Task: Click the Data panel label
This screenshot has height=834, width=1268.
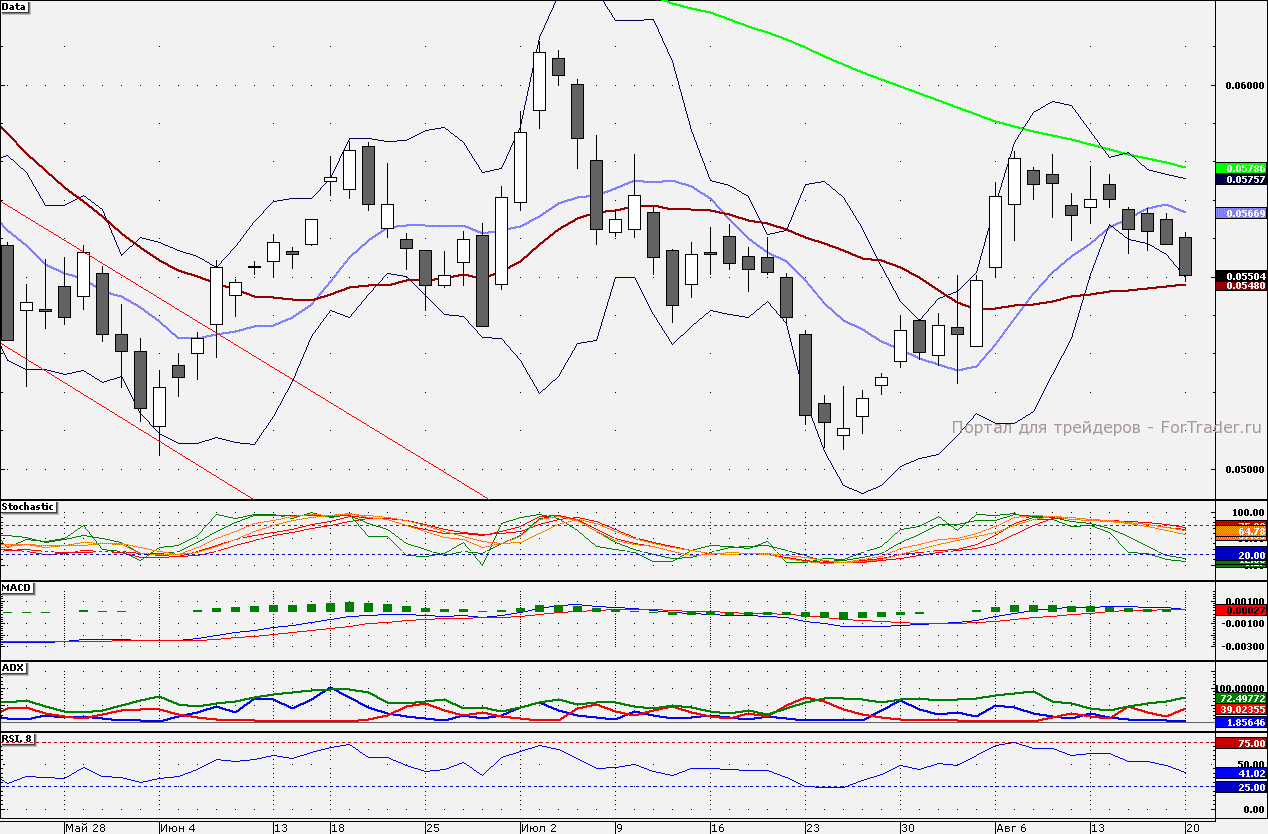Action: tap(15, 6)
